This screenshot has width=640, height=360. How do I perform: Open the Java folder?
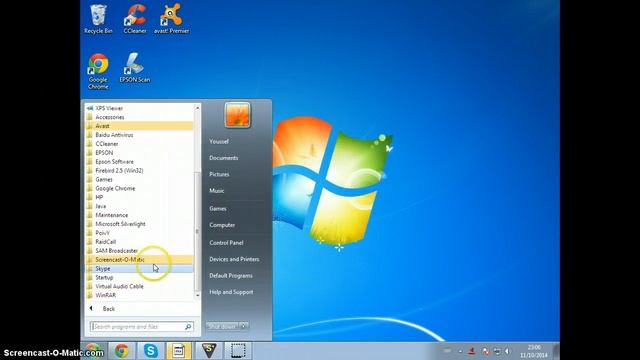pos(139,206)
